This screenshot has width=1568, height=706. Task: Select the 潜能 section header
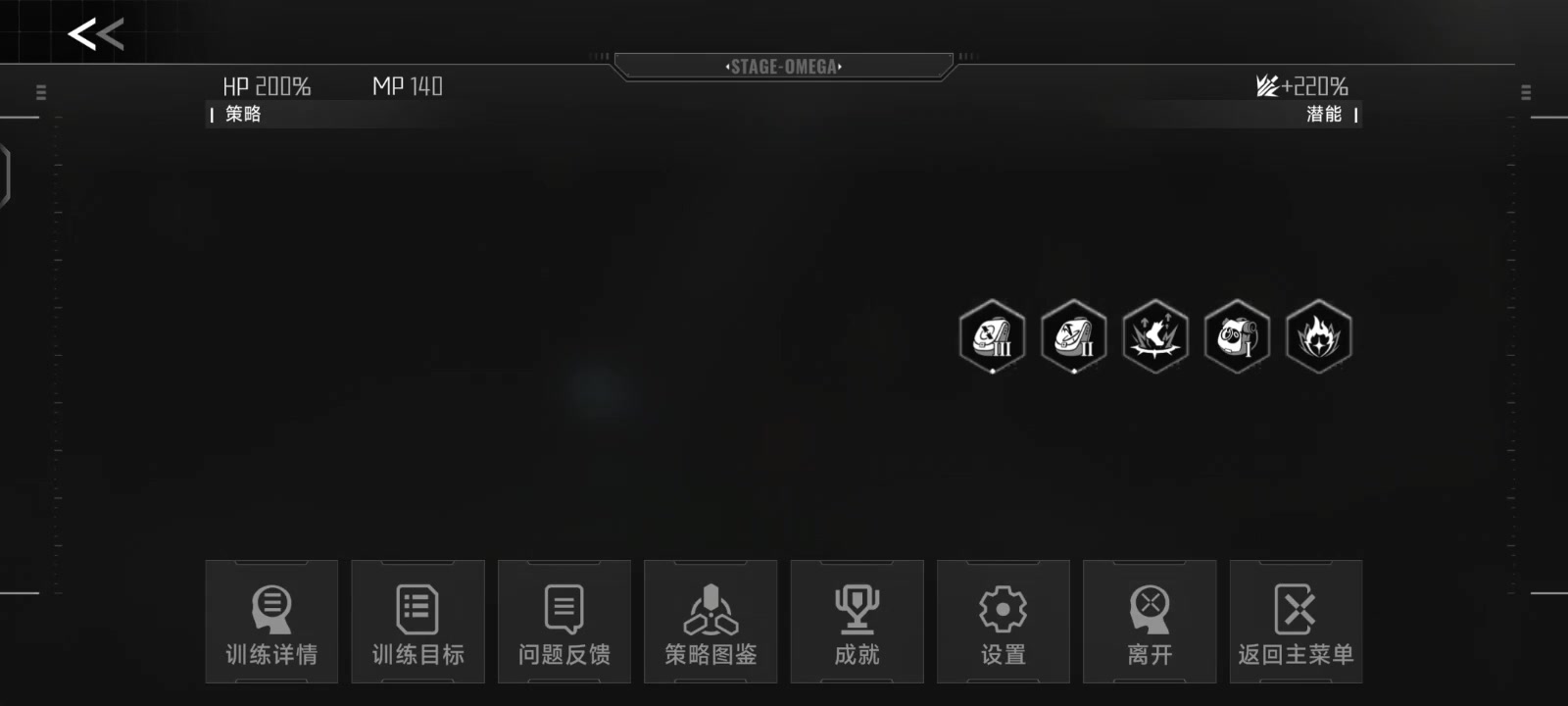(1324, 114)
